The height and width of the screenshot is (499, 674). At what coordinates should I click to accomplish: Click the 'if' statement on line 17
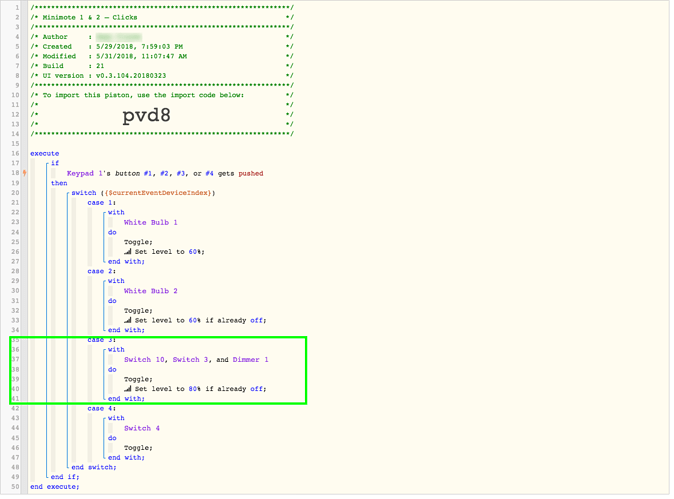[x=55, y=164]
